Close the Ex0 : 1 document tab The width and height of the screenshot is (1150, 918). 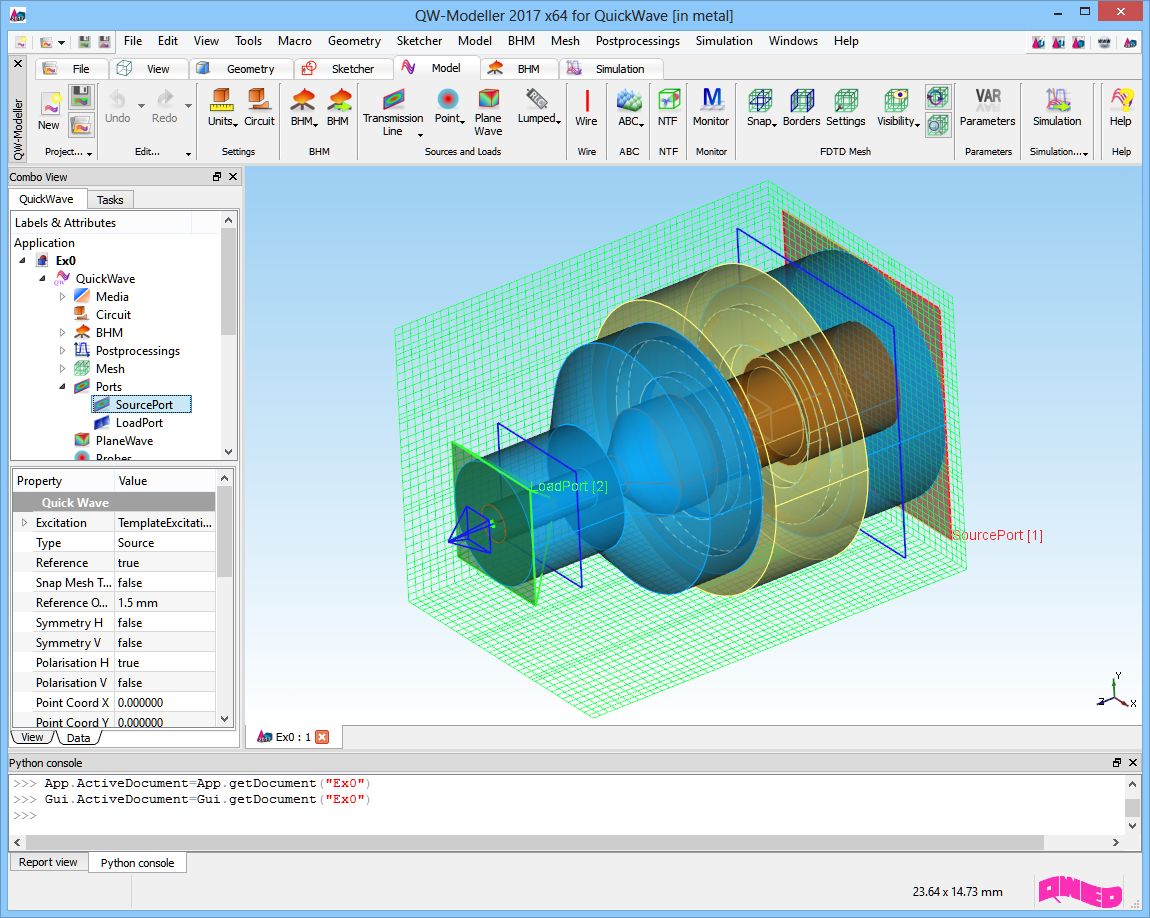[x=322, y=737]
